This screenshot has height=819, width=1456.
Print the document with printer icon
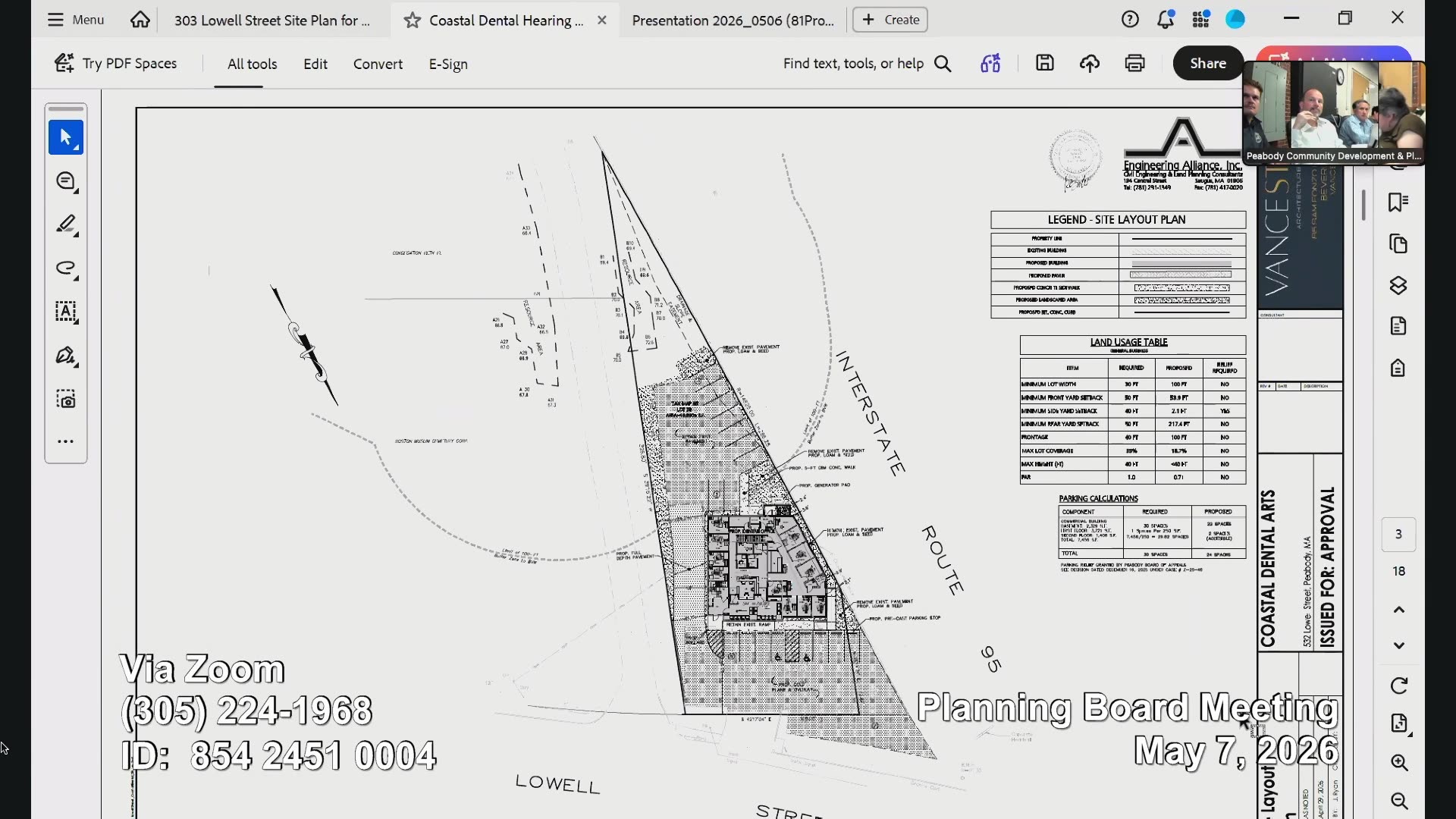tap(1134, 64)
